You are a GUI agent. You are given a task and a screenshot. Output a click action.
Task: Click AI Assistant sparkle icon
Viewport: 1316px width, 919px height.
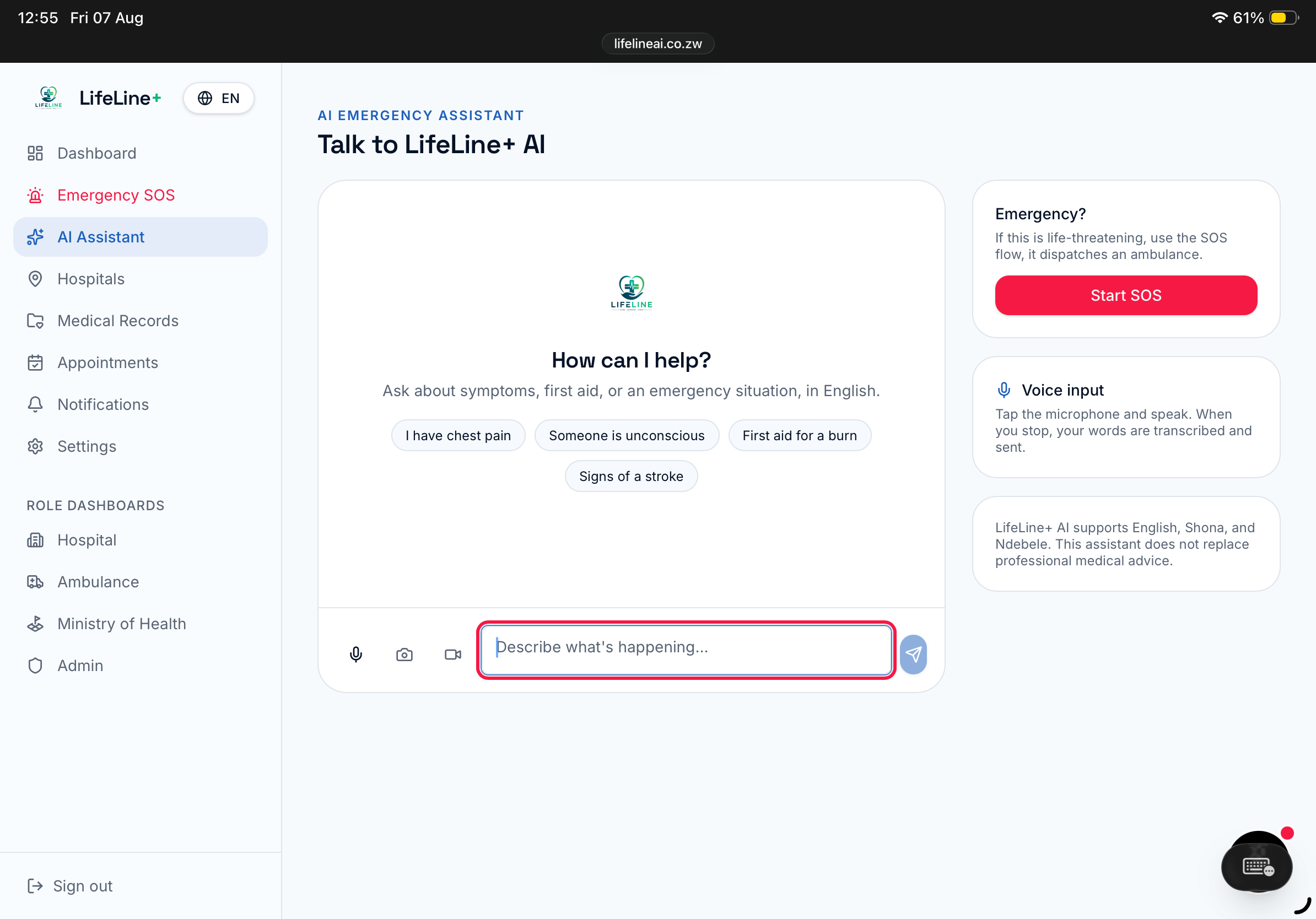coord(35,236)
